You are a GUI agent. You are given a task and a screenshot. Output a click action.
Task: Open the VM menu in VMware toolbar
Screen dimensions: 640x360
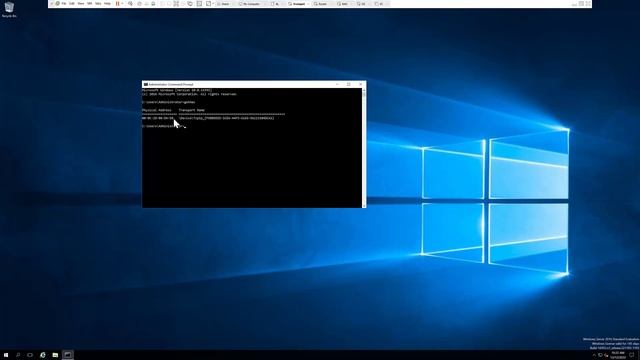click(89, 4)
